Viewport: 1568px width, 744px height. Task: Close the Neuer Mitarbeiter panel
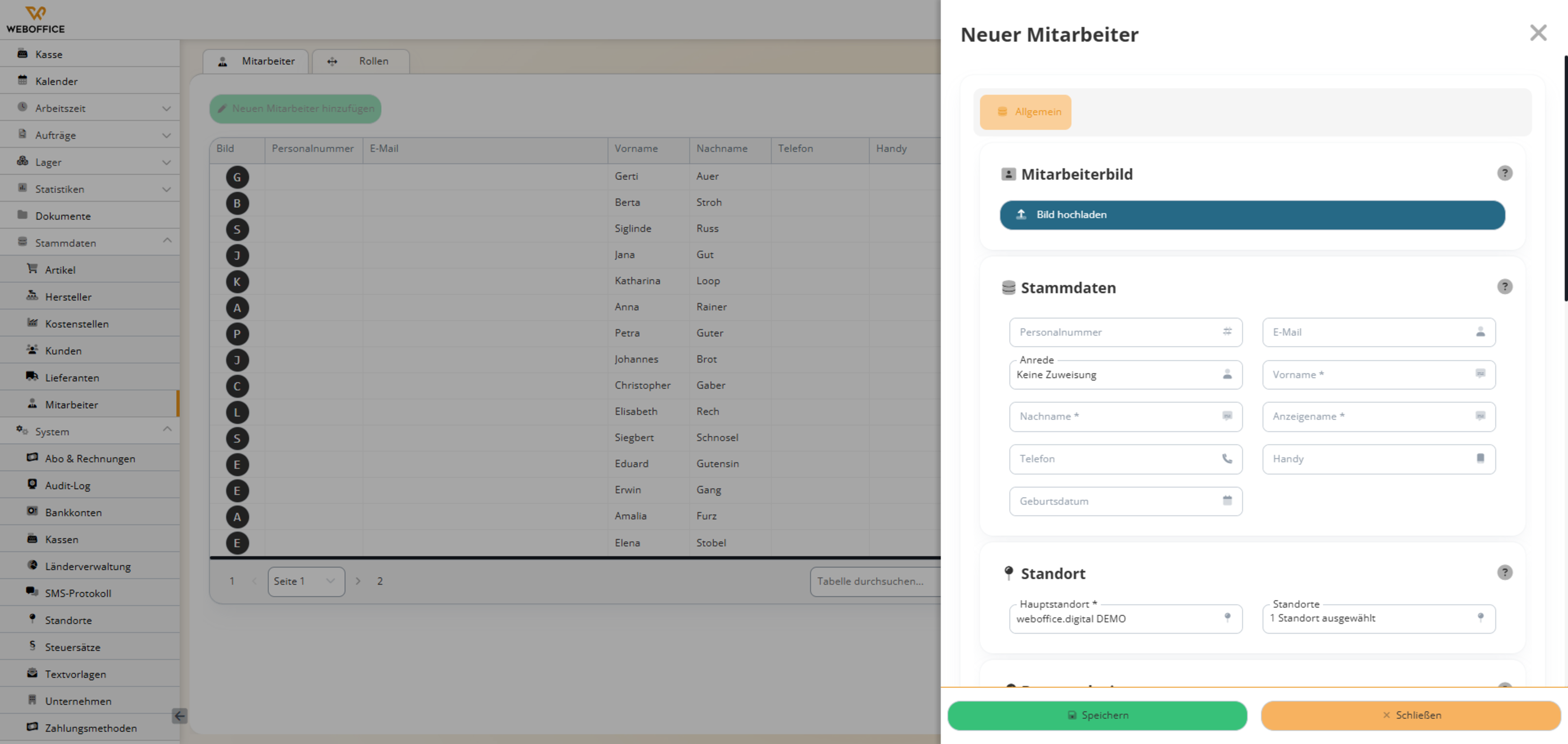[1537, 33]
